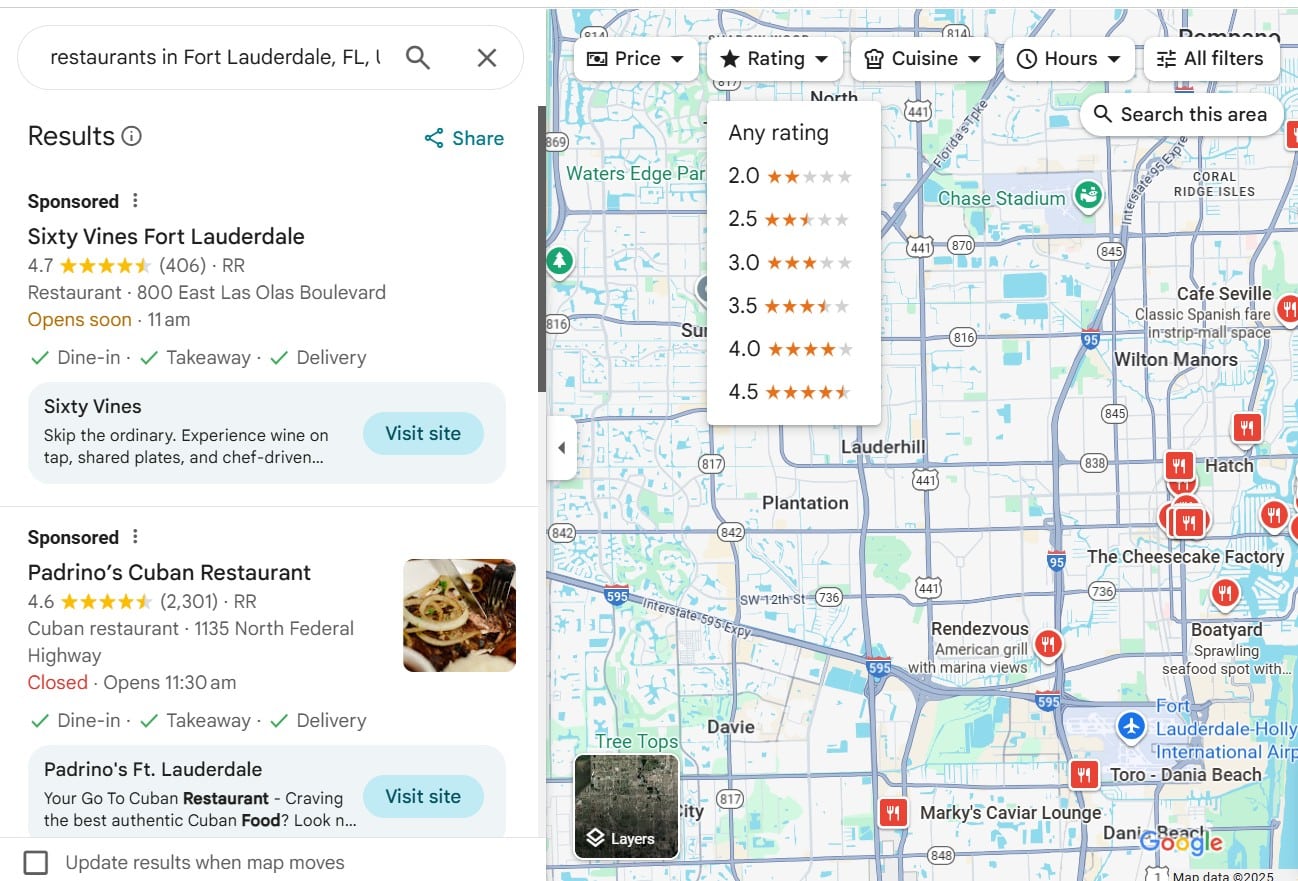Click the Lauderhill city label

point(883,446)
